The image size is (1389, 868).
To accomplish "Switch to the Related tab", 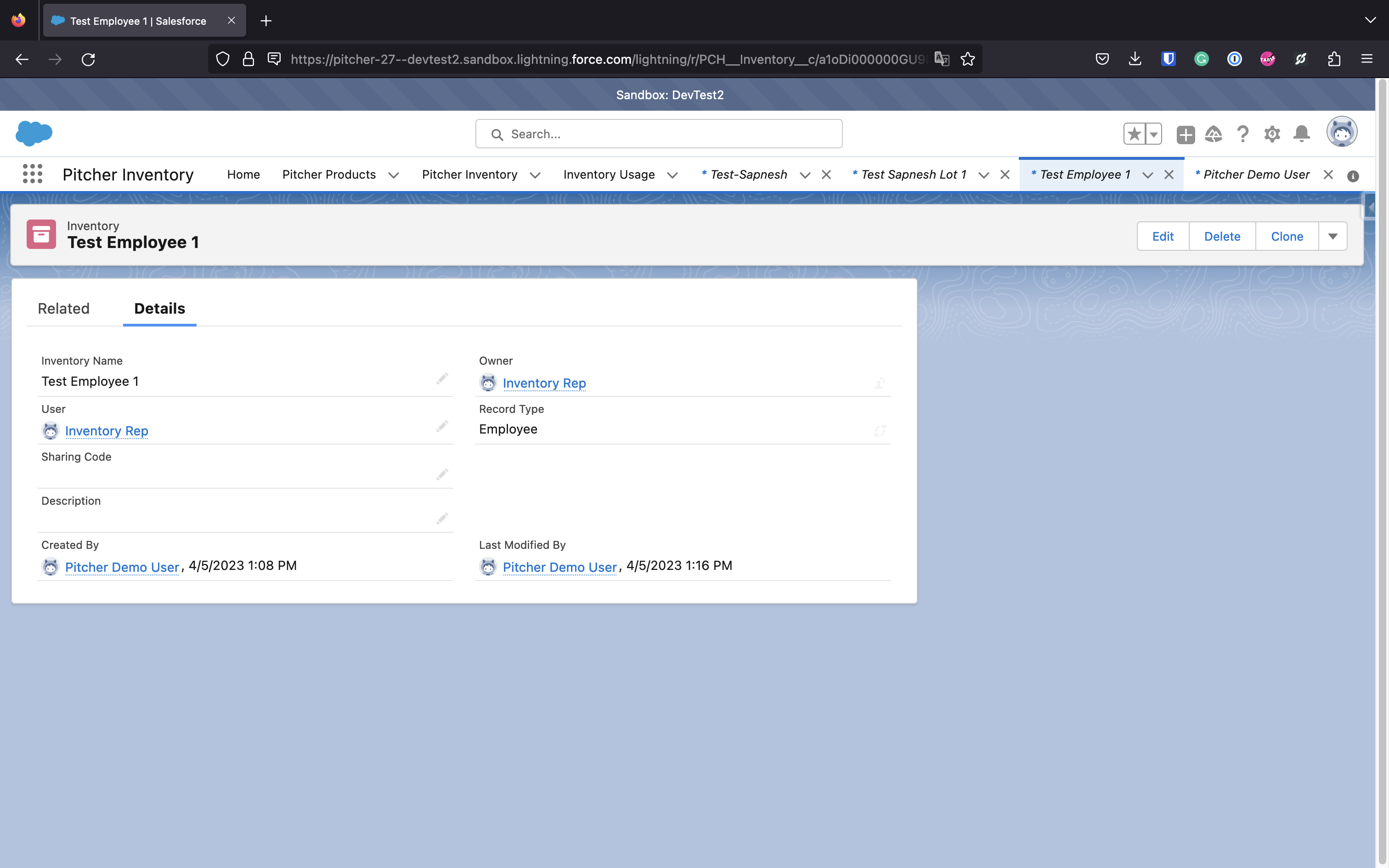I will point(64,308).
